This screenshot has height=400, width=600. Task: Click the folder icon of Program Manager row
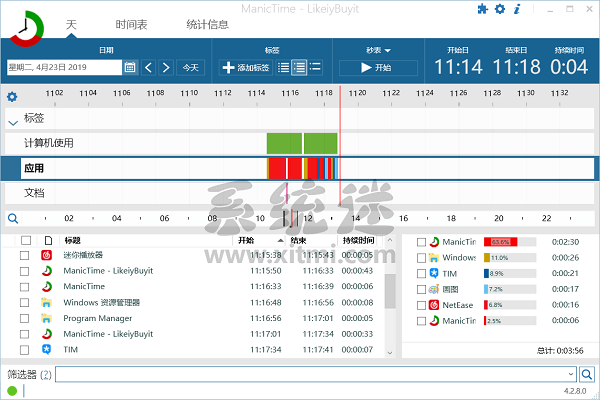(47, 318)
